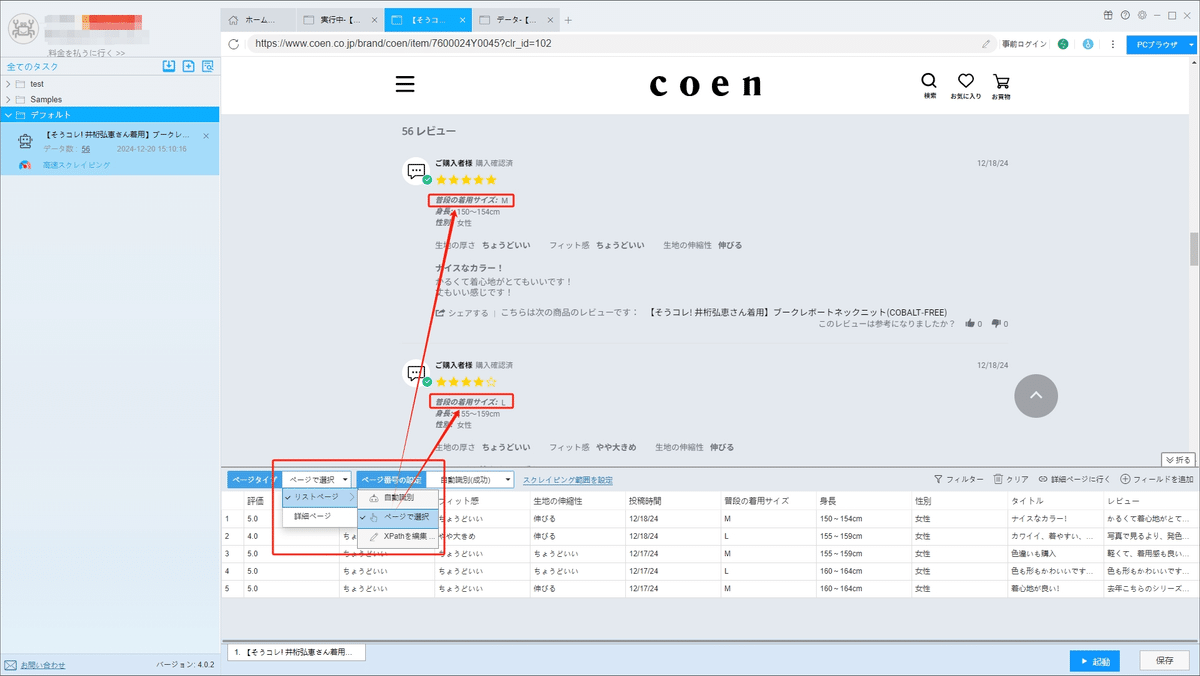Click the import task icon beside 全てのタスク

170,66
